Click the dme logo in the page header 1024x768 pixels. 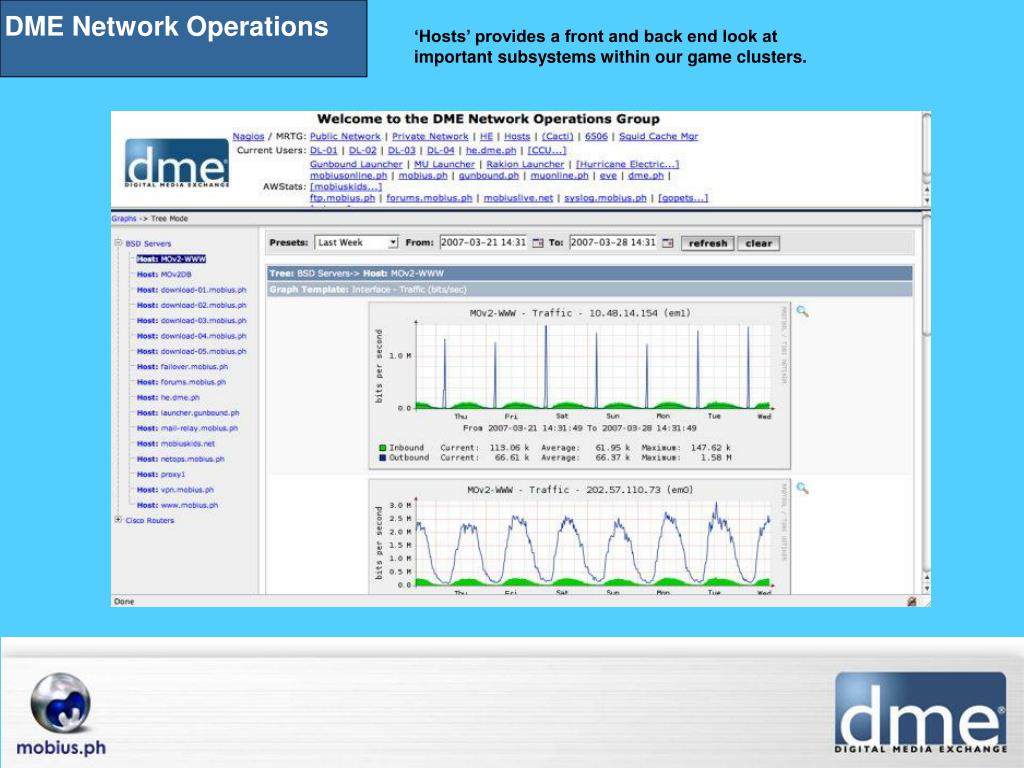[176, 163]
